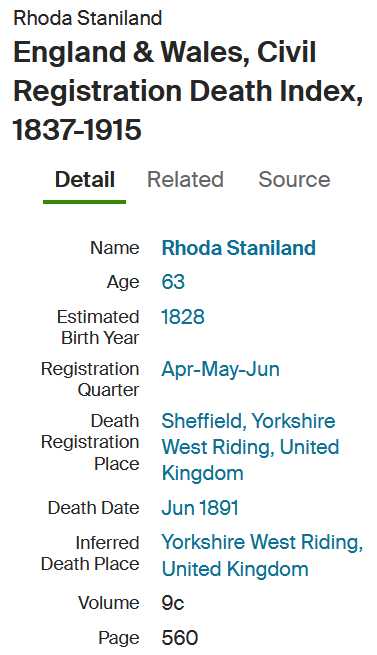Click the Inferred Death Place label
The height and width of the screenshot is (655, 377).
(x=90, y=553)
